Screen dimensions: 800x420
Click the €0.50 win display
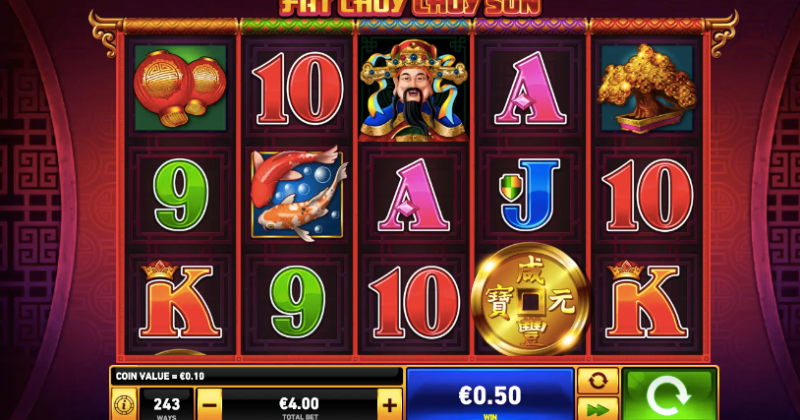click(490, 395)
